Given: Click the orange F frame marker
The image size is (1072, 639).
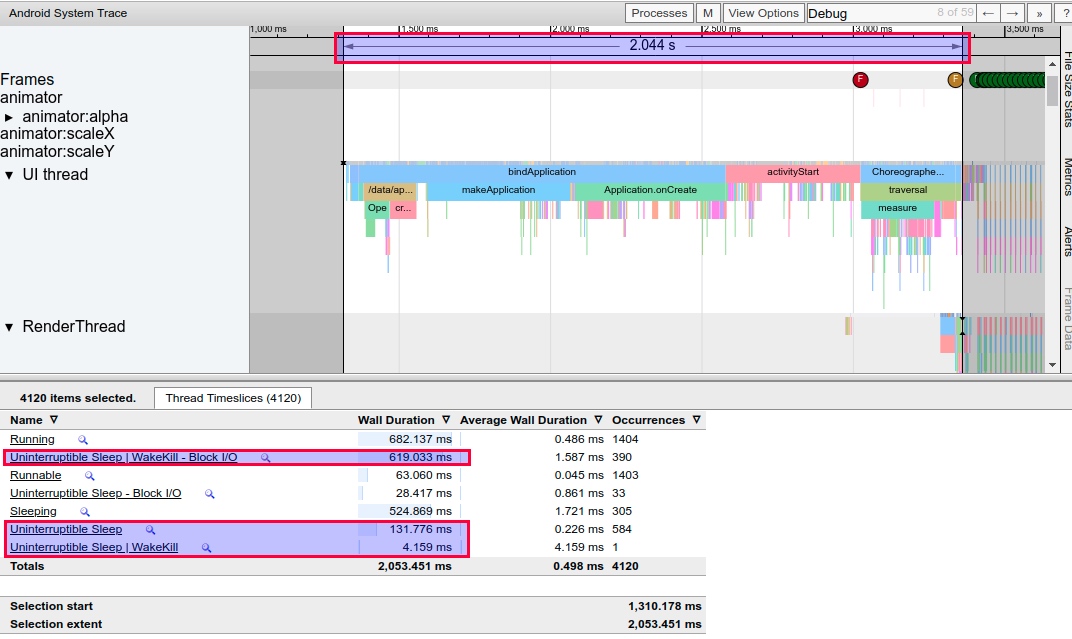Looking at the screenshot, I should [x=955, y=80].
